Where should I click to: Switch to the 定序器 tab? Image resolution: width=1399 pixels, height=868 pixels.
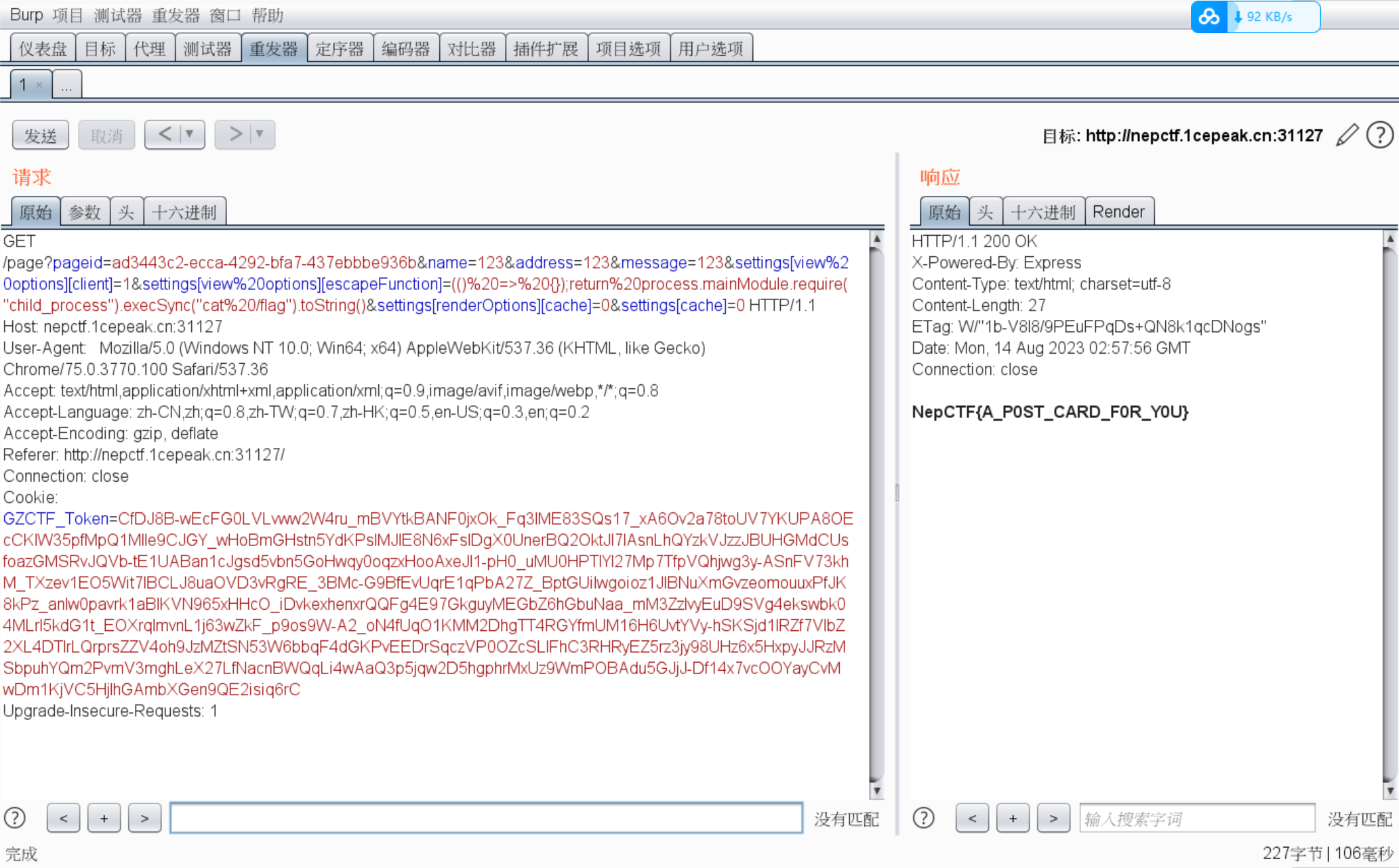[340, 48]
